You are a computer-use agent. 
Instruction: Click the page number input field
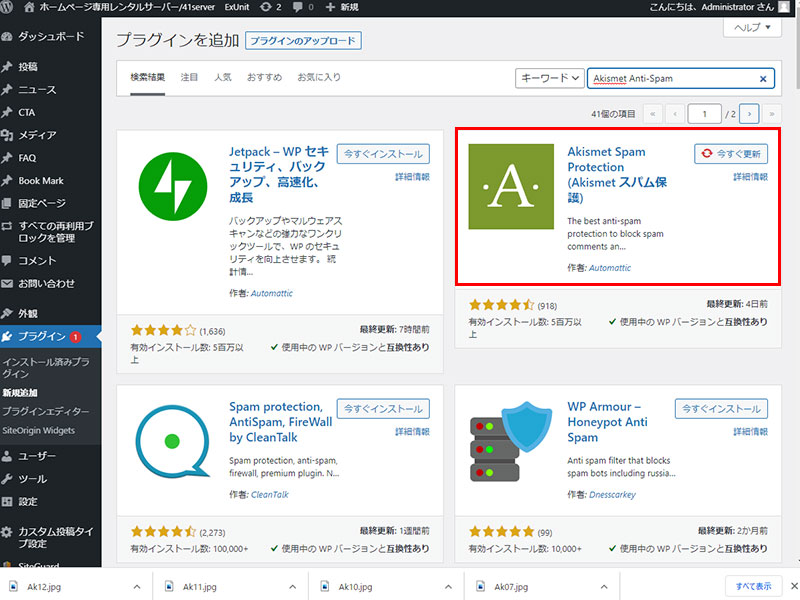click(705, 114)
